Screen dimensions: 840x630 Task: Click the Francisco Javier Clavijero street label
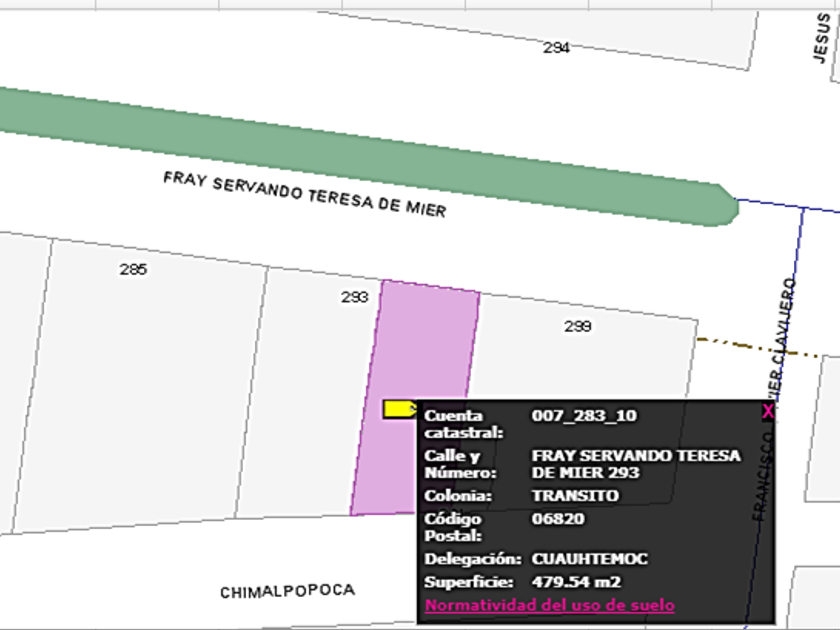[774, 399]
